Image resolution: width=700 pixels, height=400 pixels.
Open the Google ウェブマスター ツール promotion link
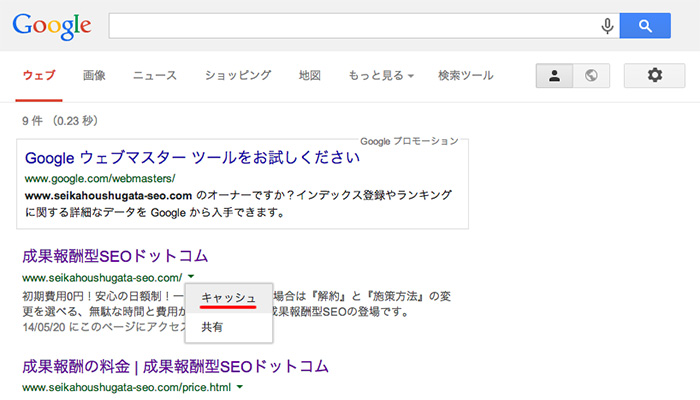pyautogui.click(x=192, y=158)
